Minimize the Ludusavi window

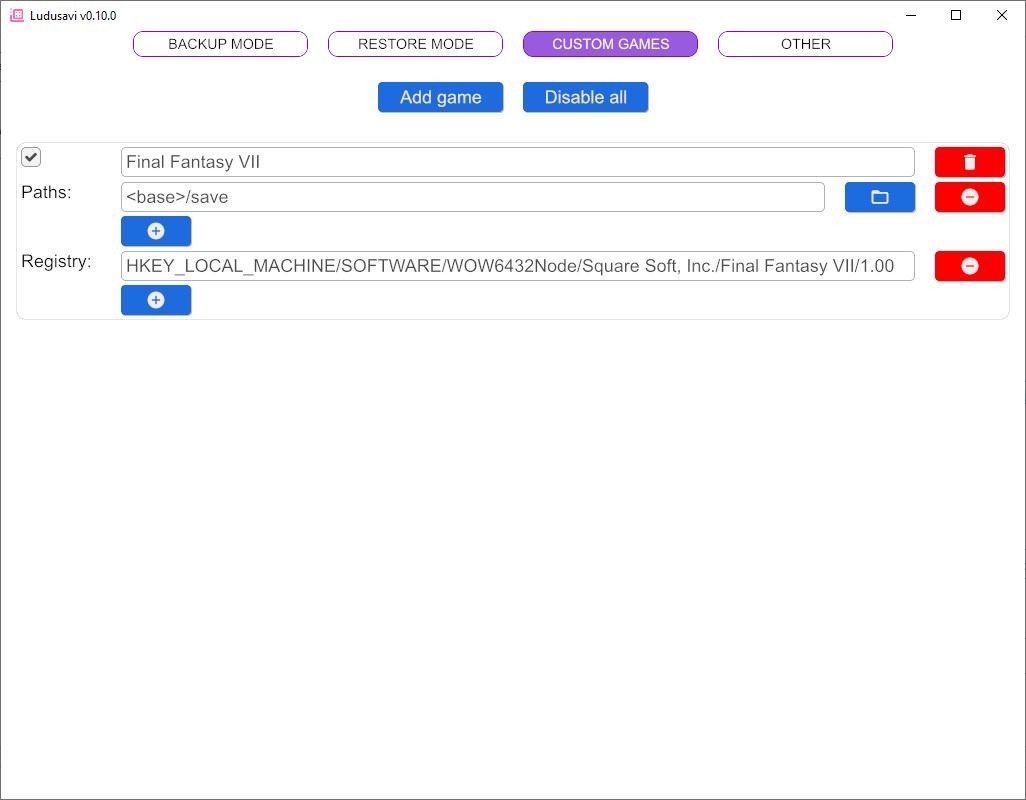pyautogui.click(x=911, y=15)
